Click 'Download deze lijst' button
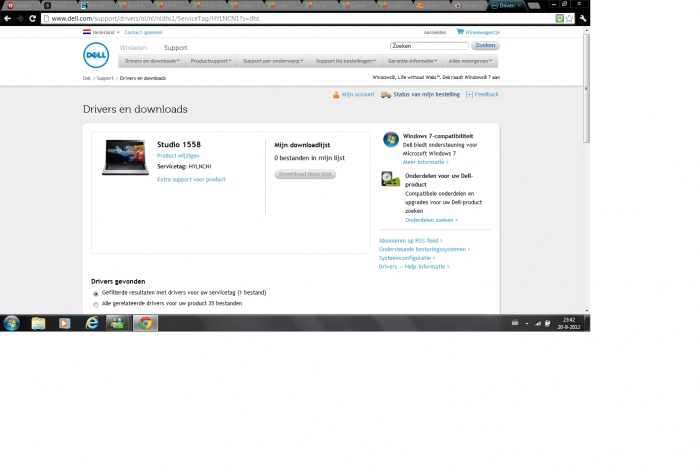This screenshot has width=700, height=471. [x=305, y=174]
